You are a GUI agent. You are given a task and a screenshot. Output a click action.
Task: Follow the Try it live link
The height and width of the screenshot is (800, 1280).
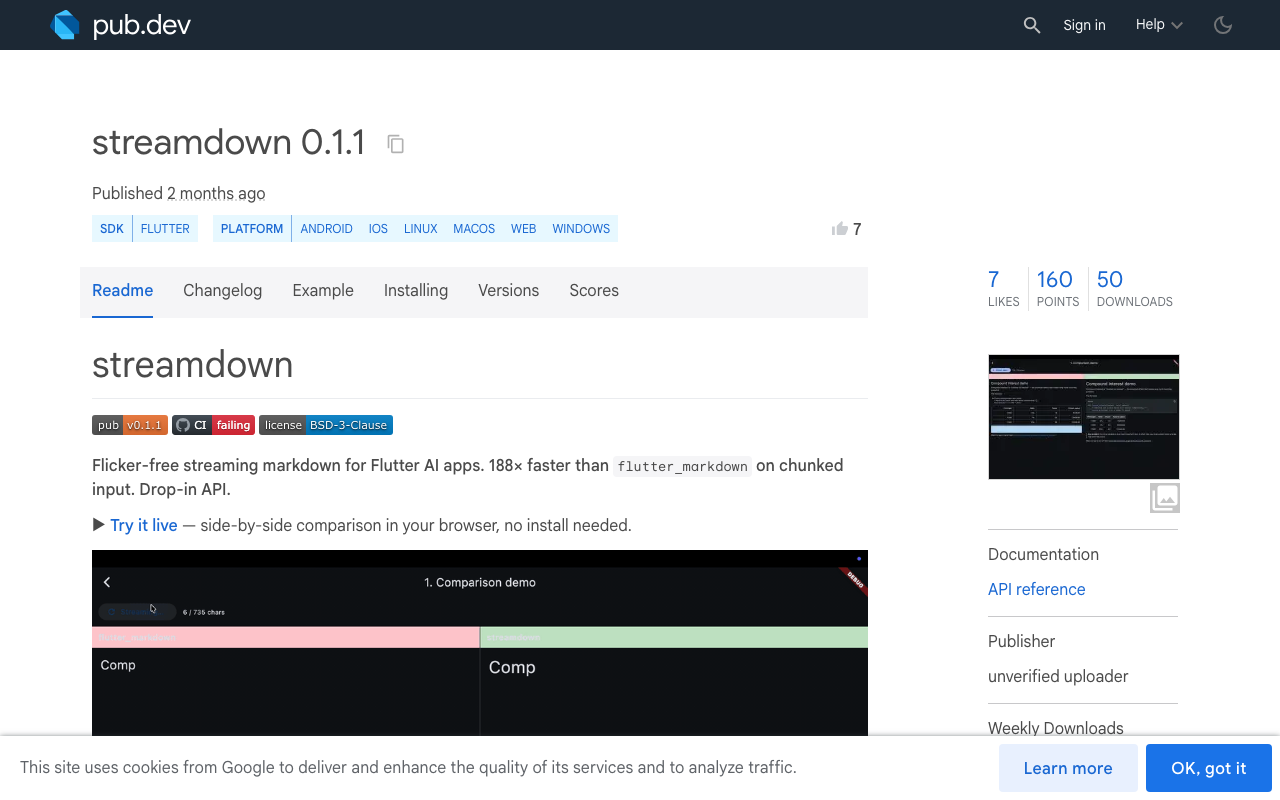pyautogui.click(x=144, y=525)
